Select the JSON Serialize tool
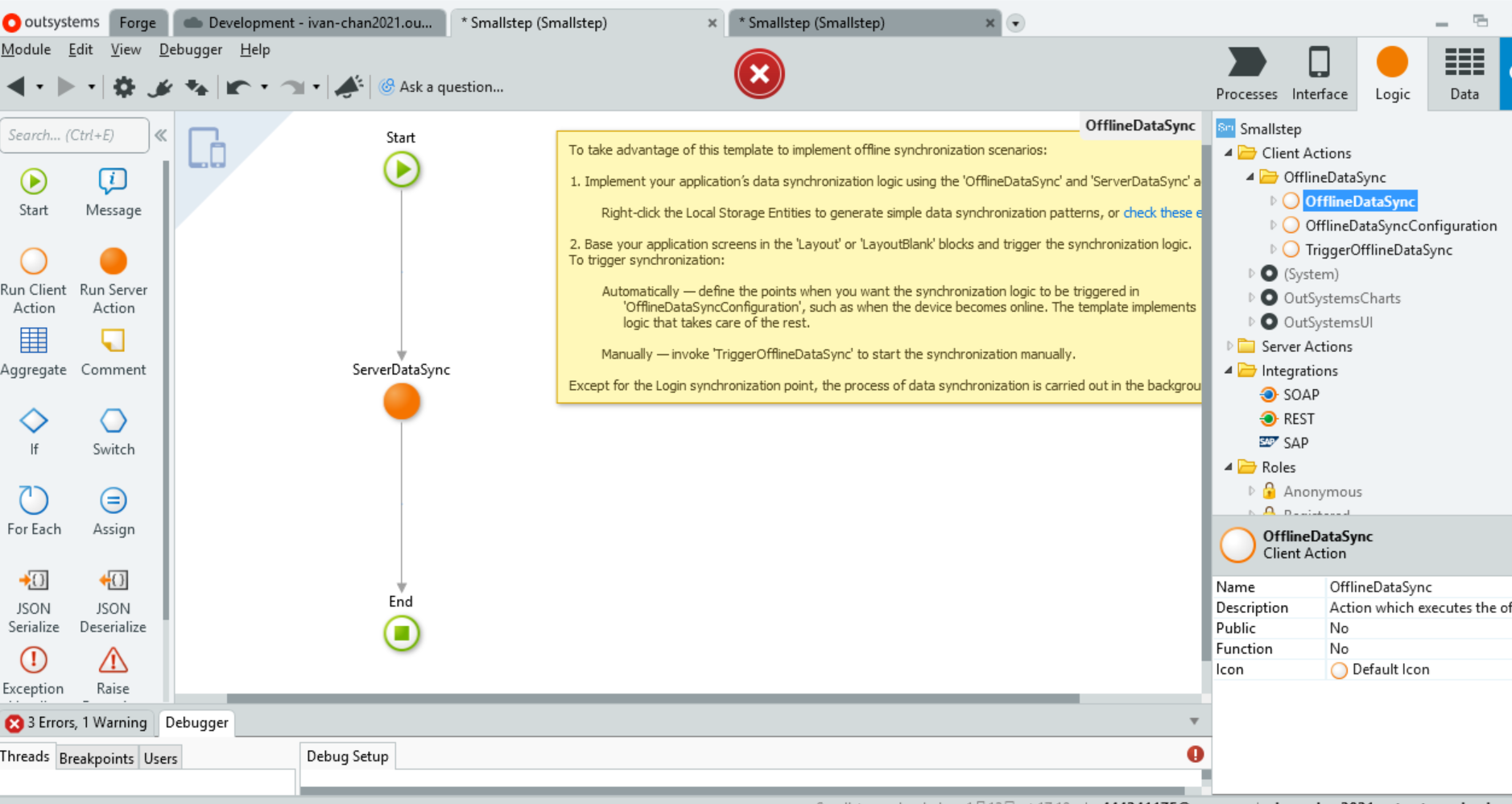The height and width of the screenshot is (804, 1512). pos(34,600)
